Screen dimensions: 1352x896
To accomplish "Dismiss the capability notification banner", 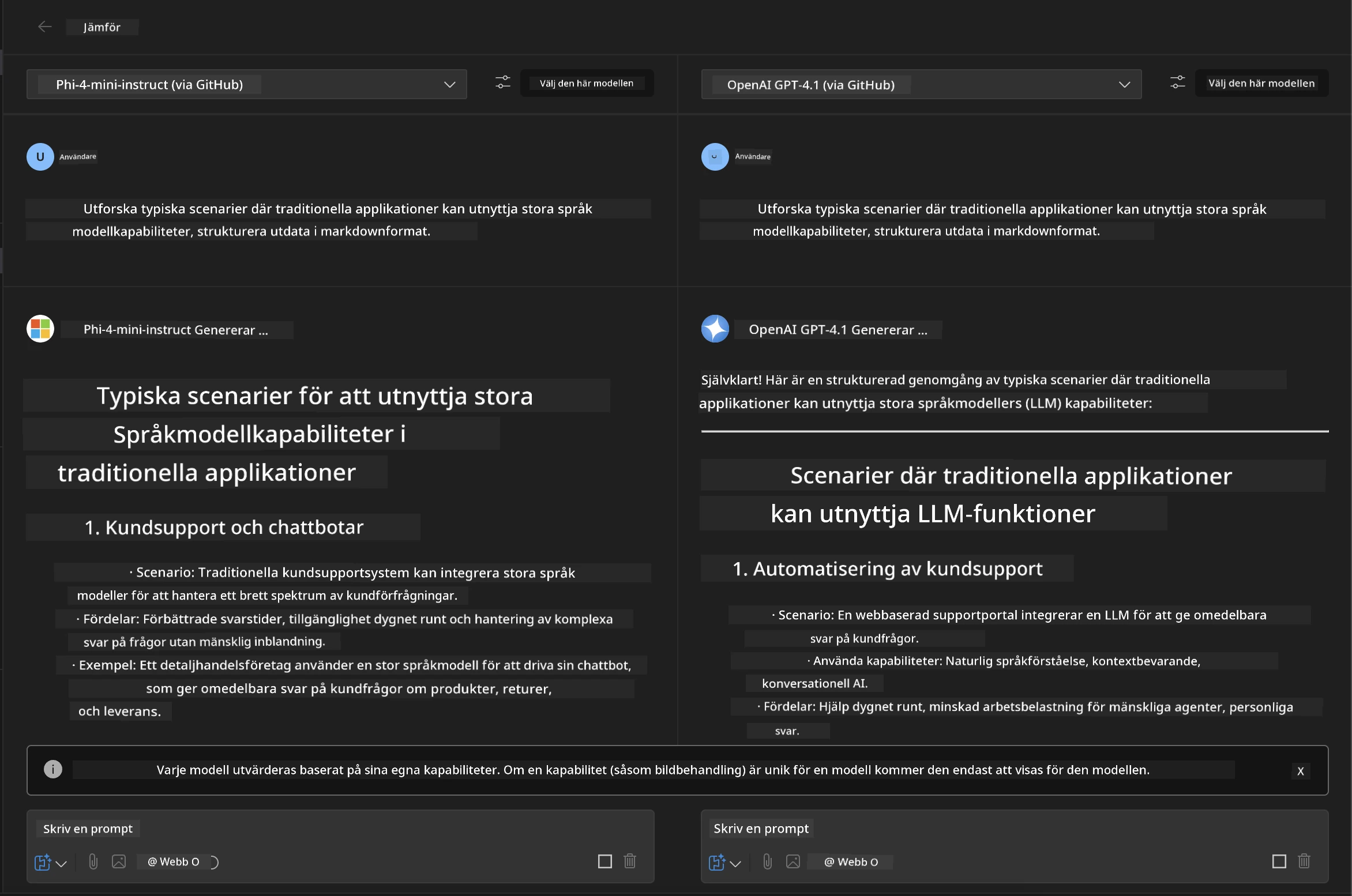I will pyautogui.click(x=1300, y=771).
